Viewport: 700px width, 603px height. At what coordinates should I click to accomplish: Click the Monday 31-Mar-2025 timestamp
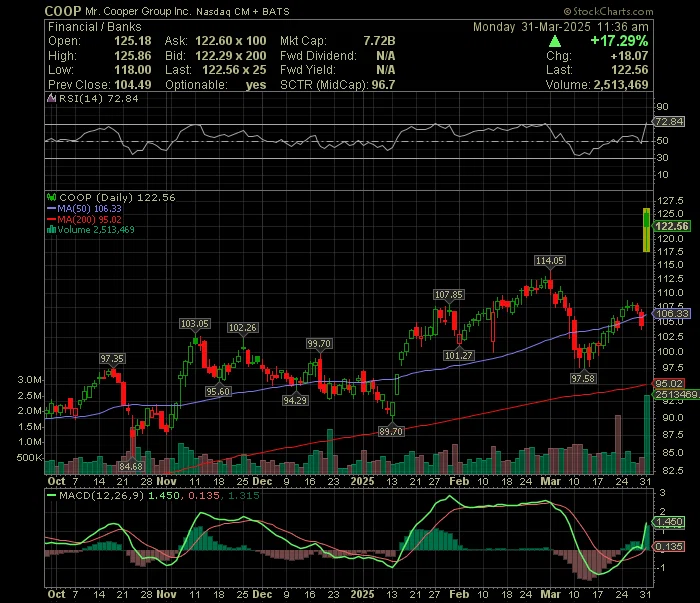[561, 27]
